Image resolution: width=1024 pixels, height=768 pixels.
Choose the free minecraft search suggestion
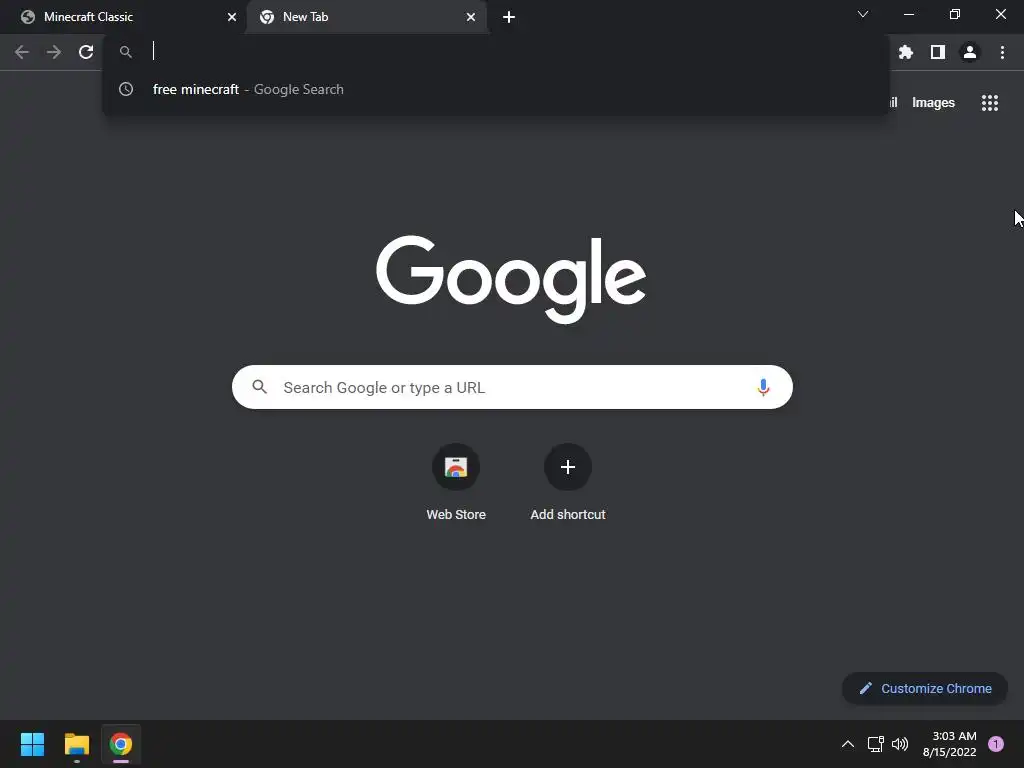pos(496,89)
